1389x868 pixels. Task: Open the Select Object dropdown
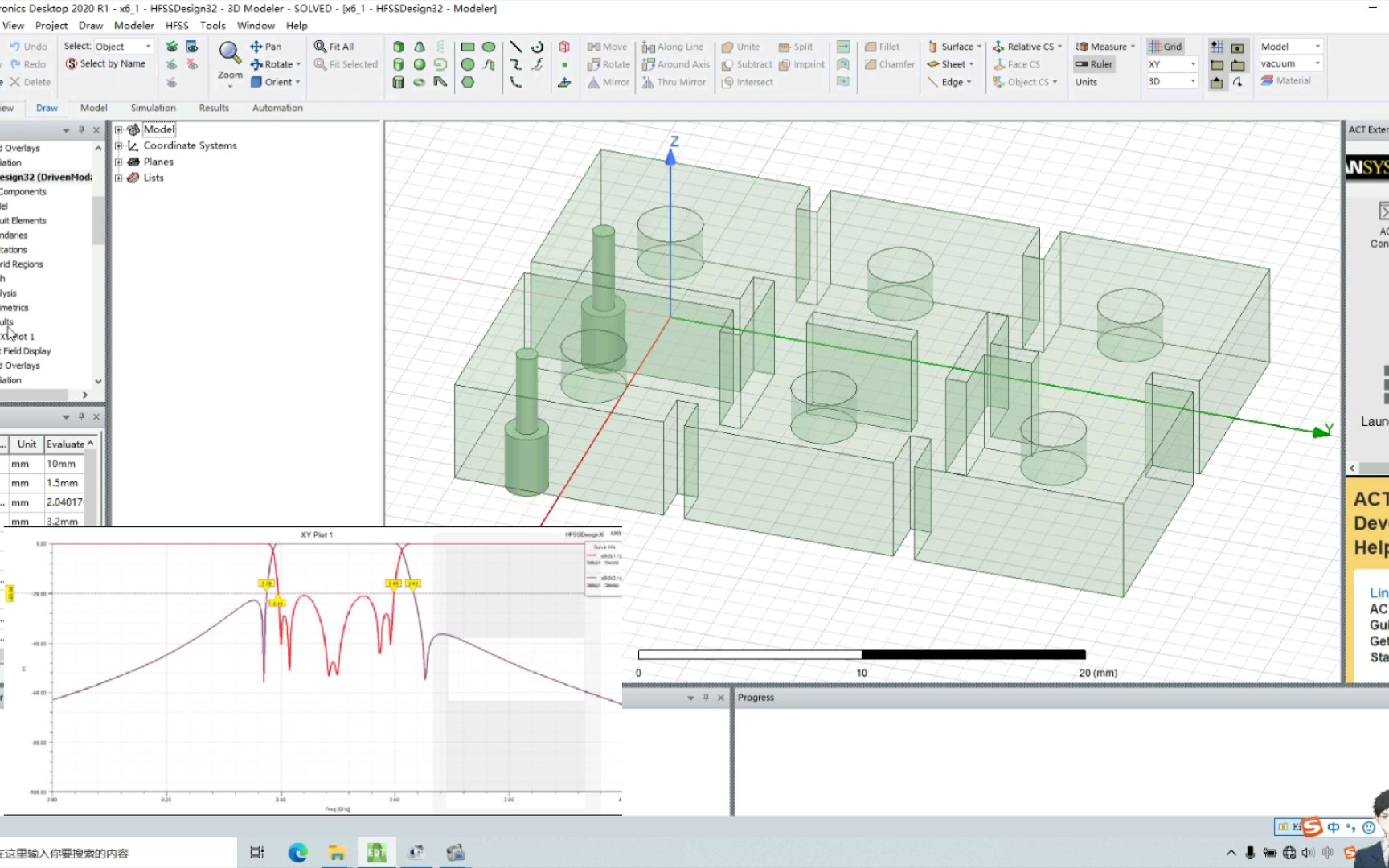point(124,47)
